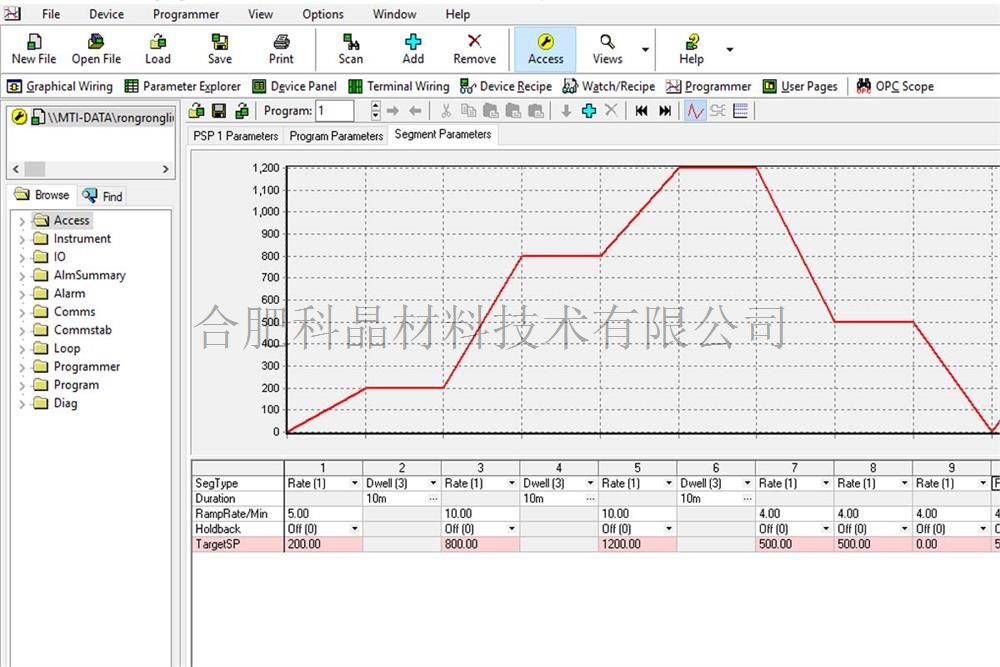Image resolution: width=1000 pixels, height=667 pixels.
Task: Toggle the red graph view button
Action: pos(695,111)
